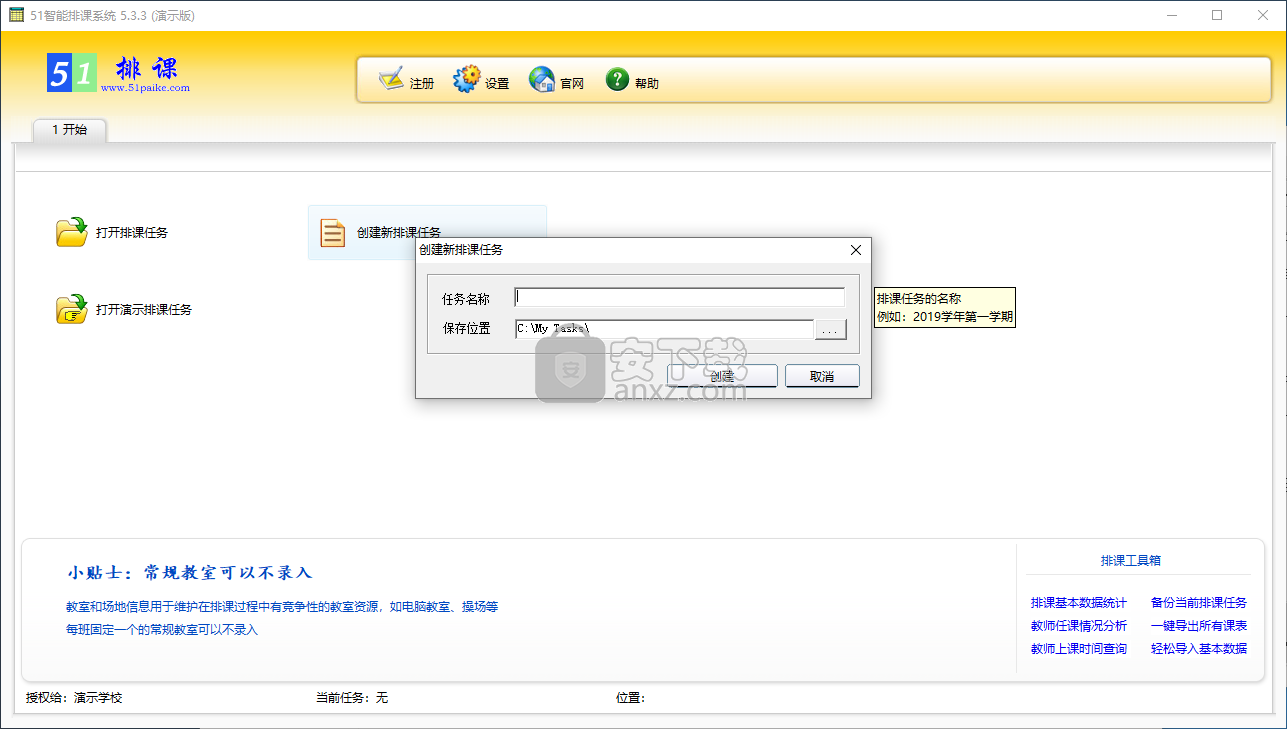Click the 打开演示排课任务 folder icon
The image size is (1287, 729).
tap(72, 309)
